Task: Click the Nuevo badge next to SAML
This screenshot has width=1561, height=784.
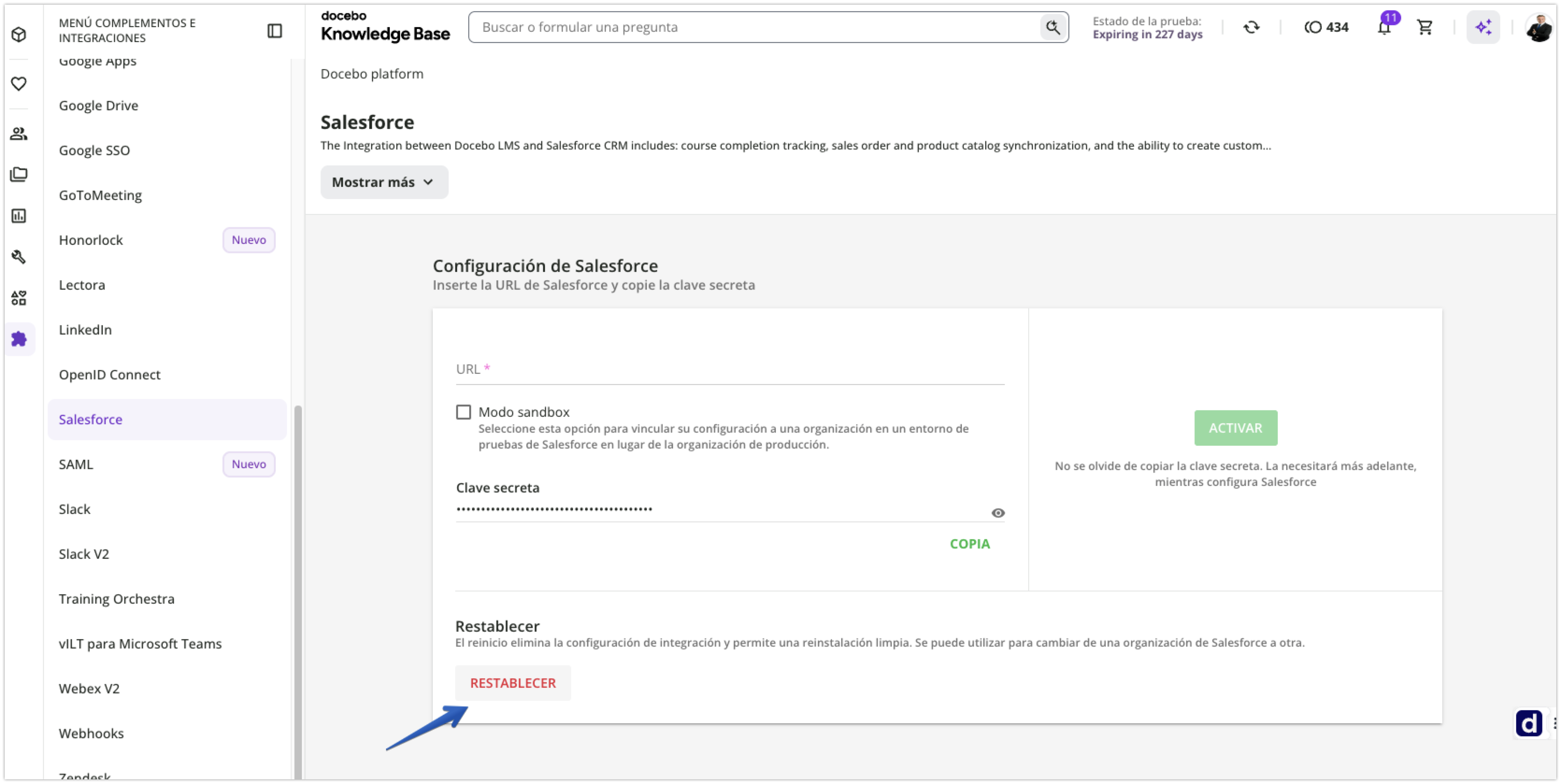Action: [x=249, y=464]
